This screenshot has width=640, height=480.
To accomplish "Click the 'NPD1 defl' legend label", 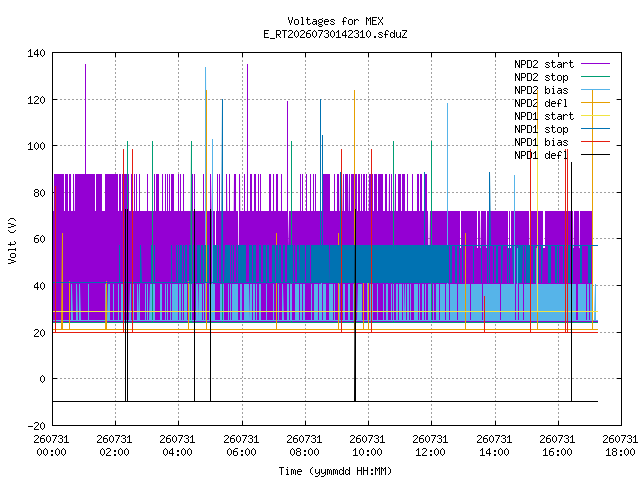I will pos(541,156).
